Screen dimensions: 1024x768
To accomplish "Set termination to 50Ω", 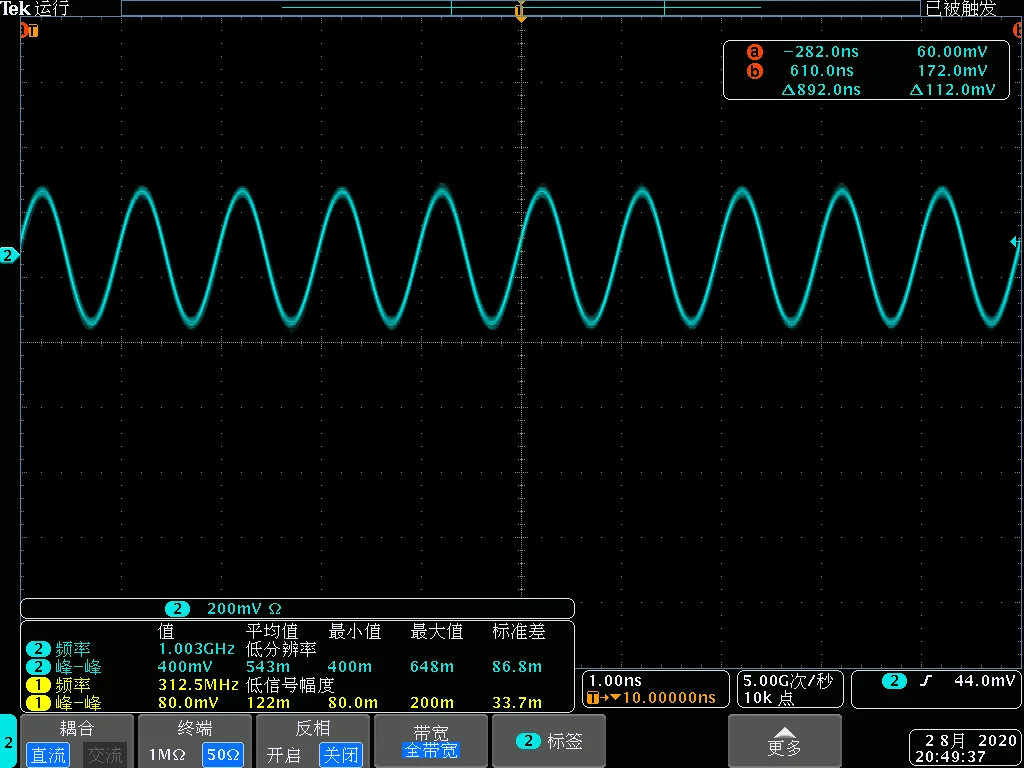I will [222, 755].
